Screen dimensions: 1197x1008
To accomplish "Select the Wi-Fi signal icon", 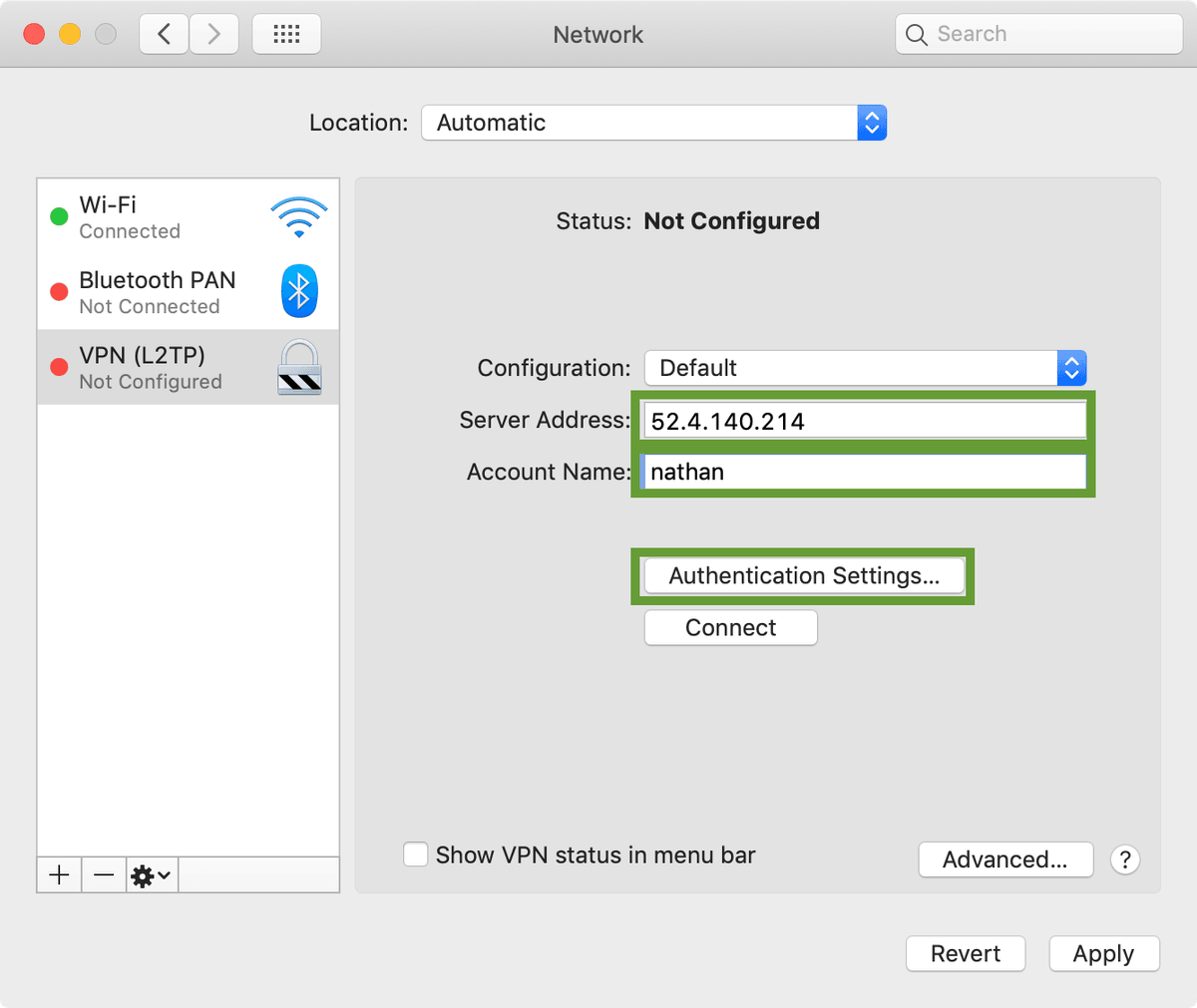I will (298, 217).
